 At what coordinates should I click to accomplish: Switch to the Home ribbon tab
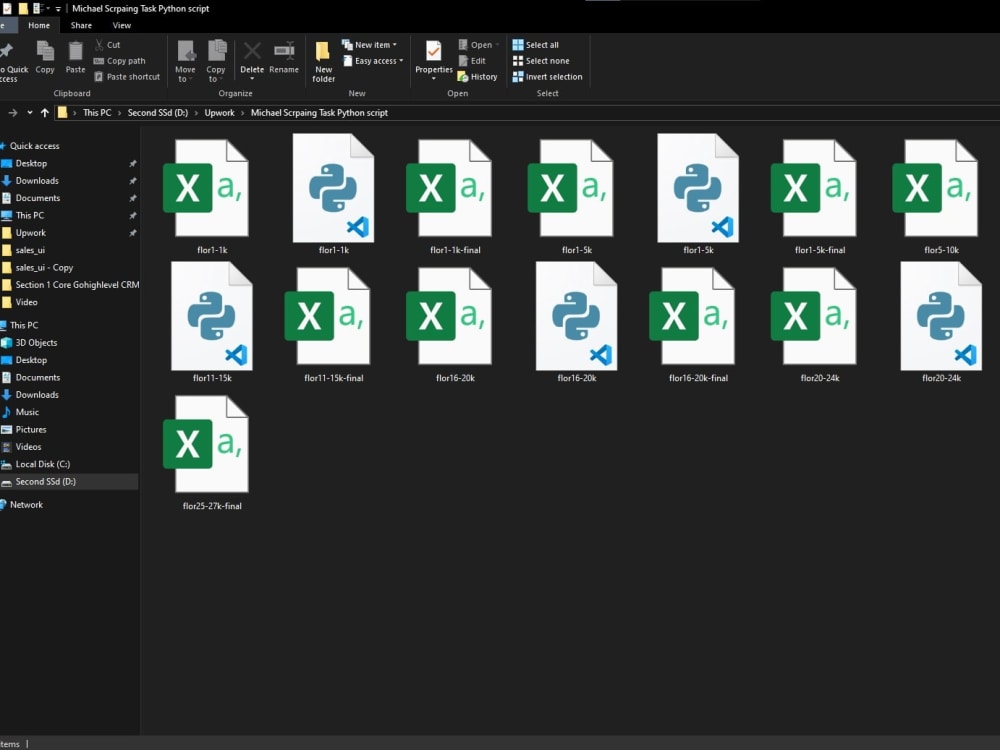pos(39,26)
